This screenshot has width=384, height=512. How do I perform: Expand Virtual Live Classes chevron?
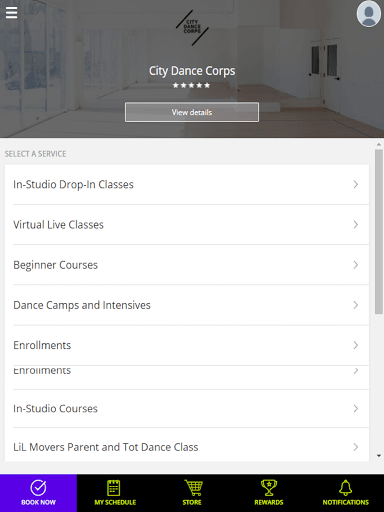tap(356, 225)
